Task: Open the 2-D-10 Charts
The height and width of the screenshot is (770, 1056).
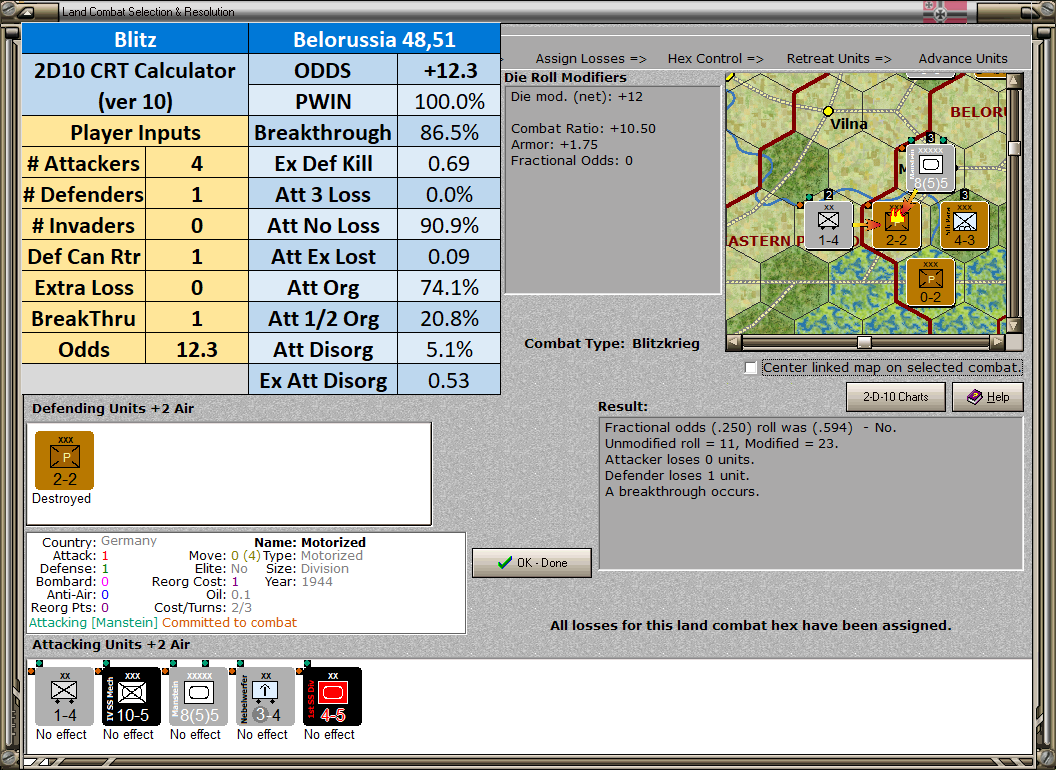Action: (896, 397)
